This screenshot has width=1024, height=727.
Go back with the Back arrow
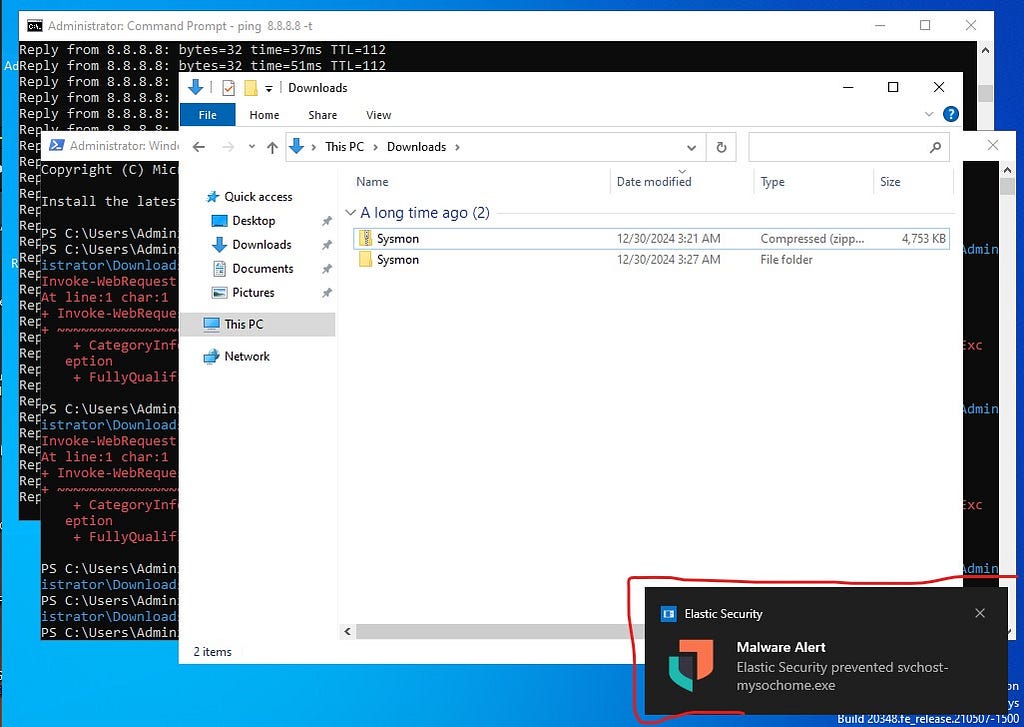pos(199,147)
